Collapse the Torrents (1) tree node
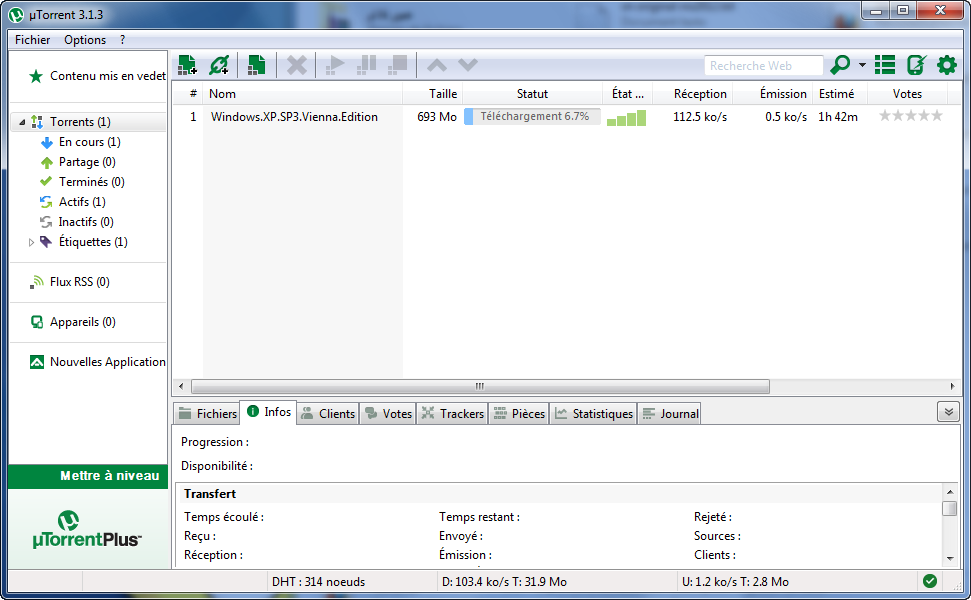Viewport: 971px width, 600px height. click(x=22, y=122)
